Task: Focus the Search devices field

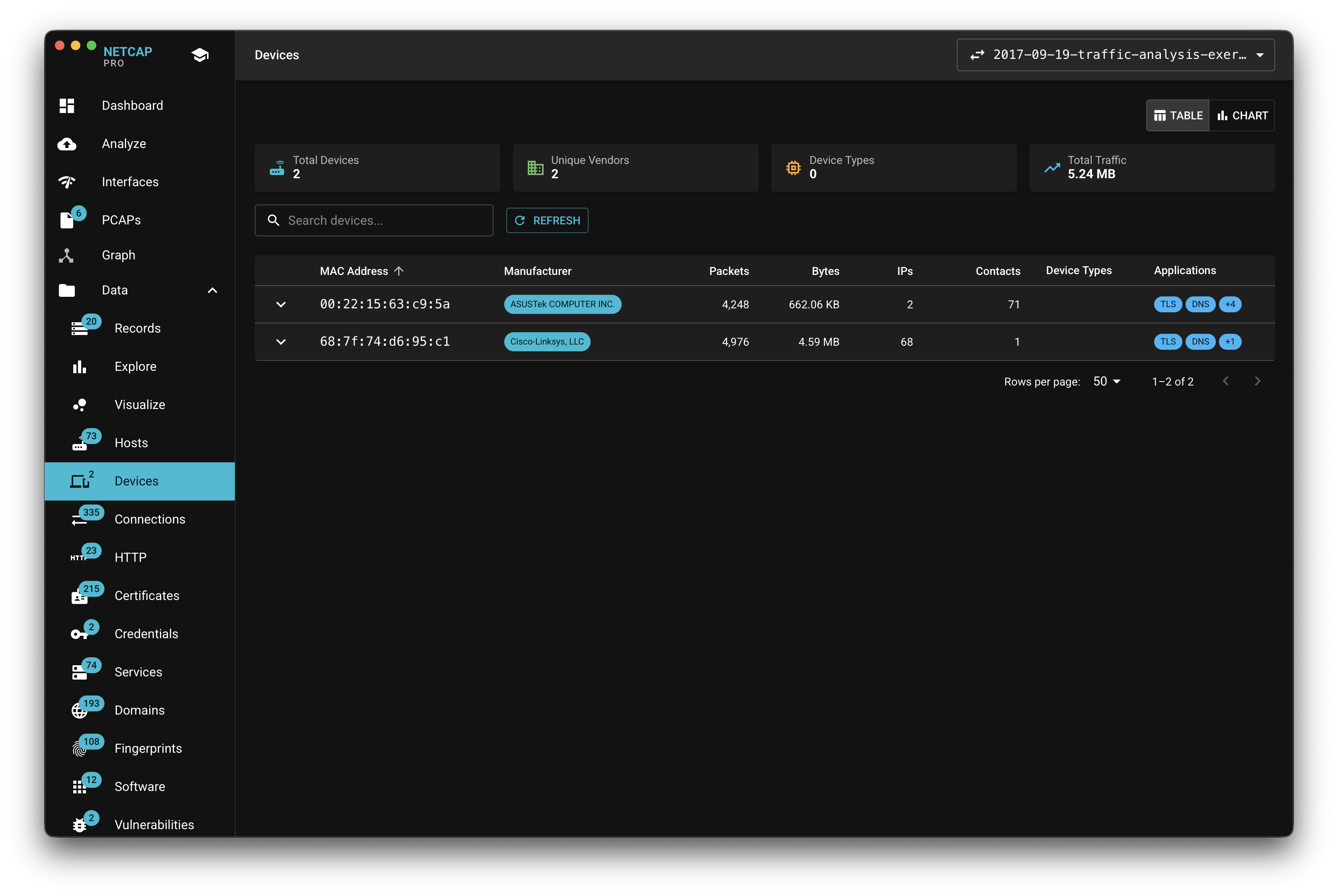Action: click(x=374, y=220)
